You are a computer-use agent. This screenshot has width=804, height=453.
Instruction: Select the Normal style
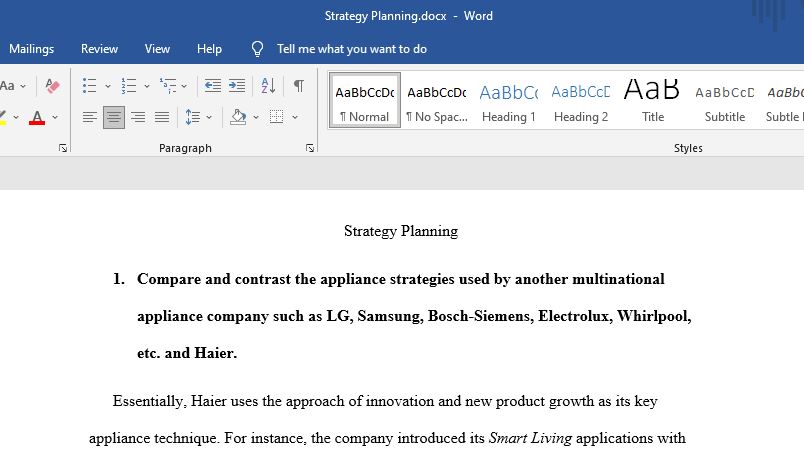click(x=365, y=101)
